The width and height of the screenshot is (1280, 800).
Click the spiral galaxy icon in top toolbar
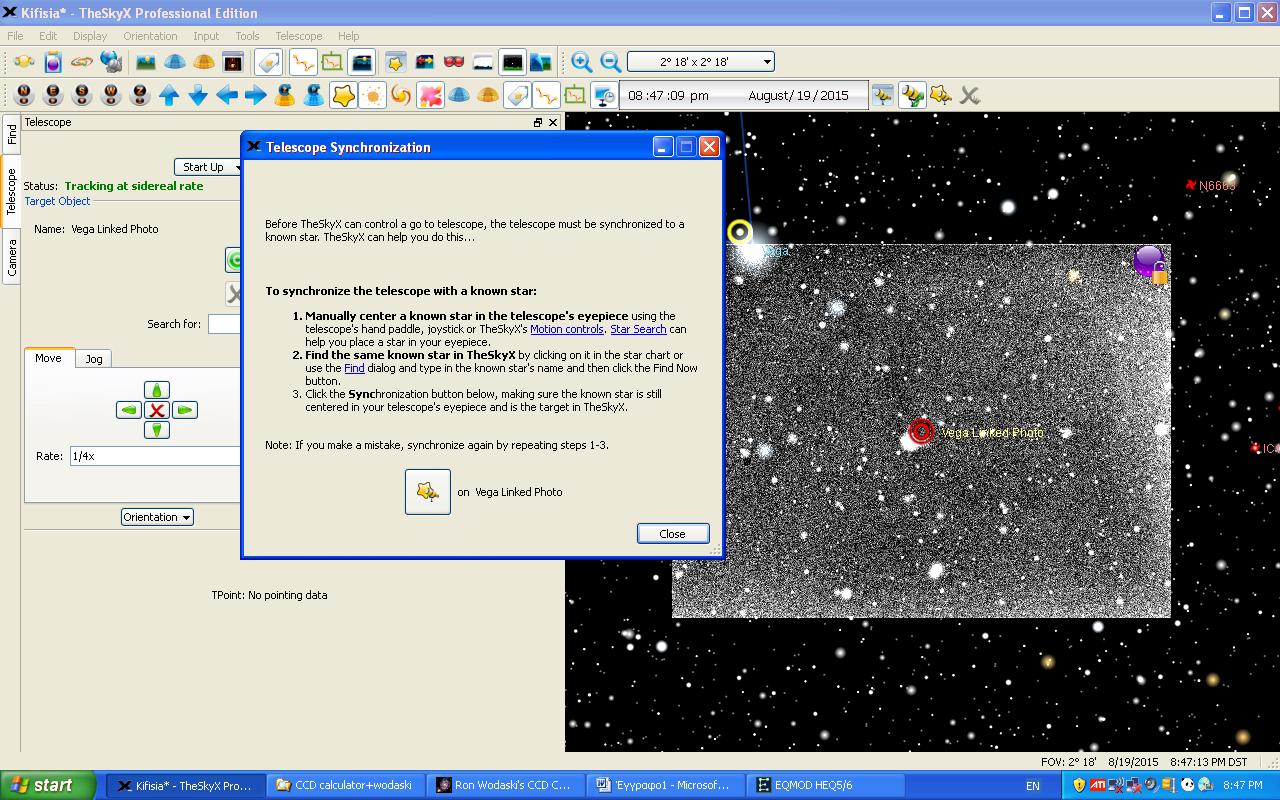click(x=82, y=62)
